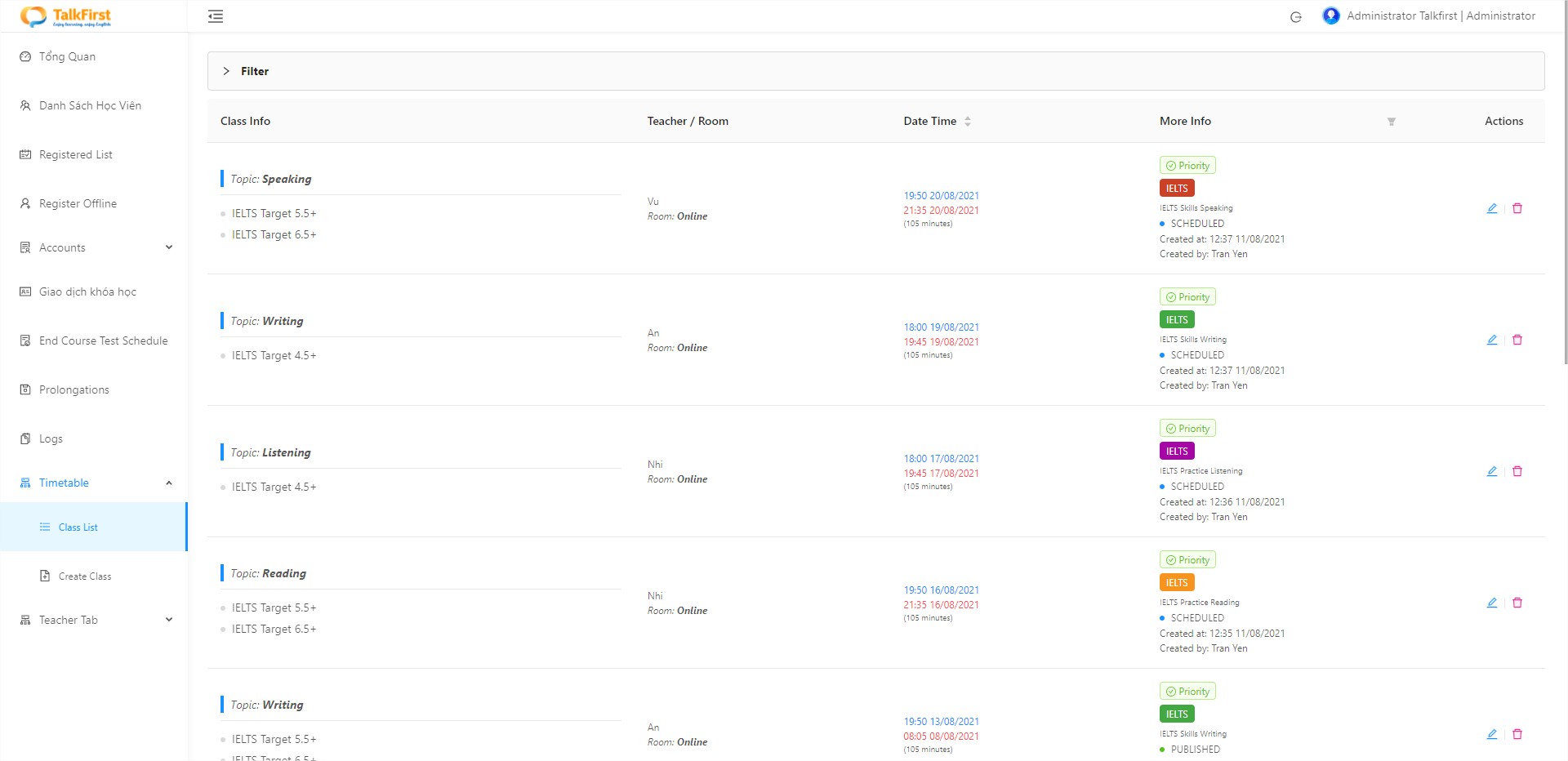Click Administrator Talkfirst account name
Image resolution: width=1568 pixels, height=761 pixels.
[x=1441, y=16]
